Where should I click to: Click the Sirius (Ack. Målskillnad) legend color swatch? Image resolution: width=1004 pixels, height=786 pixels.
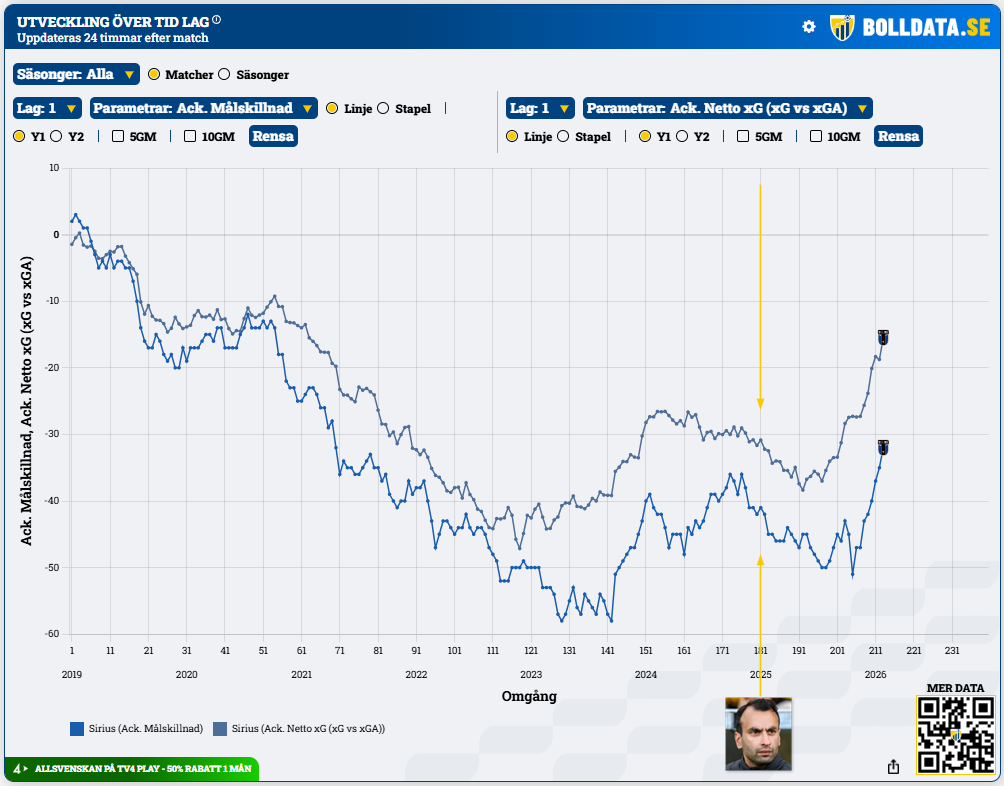coord(76,729)
